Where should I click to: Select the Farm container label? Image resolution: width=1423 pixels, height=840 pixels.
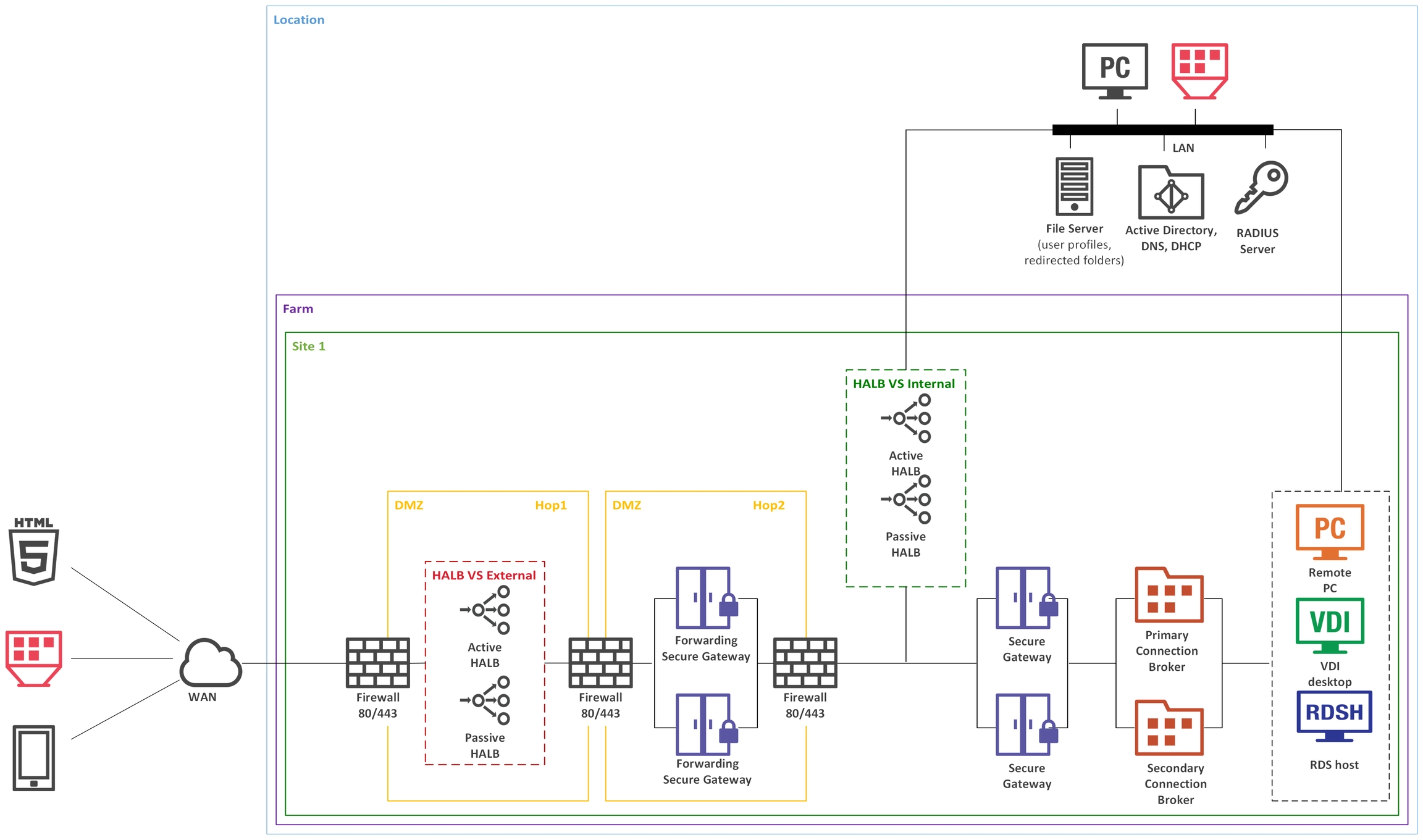(x=298, y=309)
